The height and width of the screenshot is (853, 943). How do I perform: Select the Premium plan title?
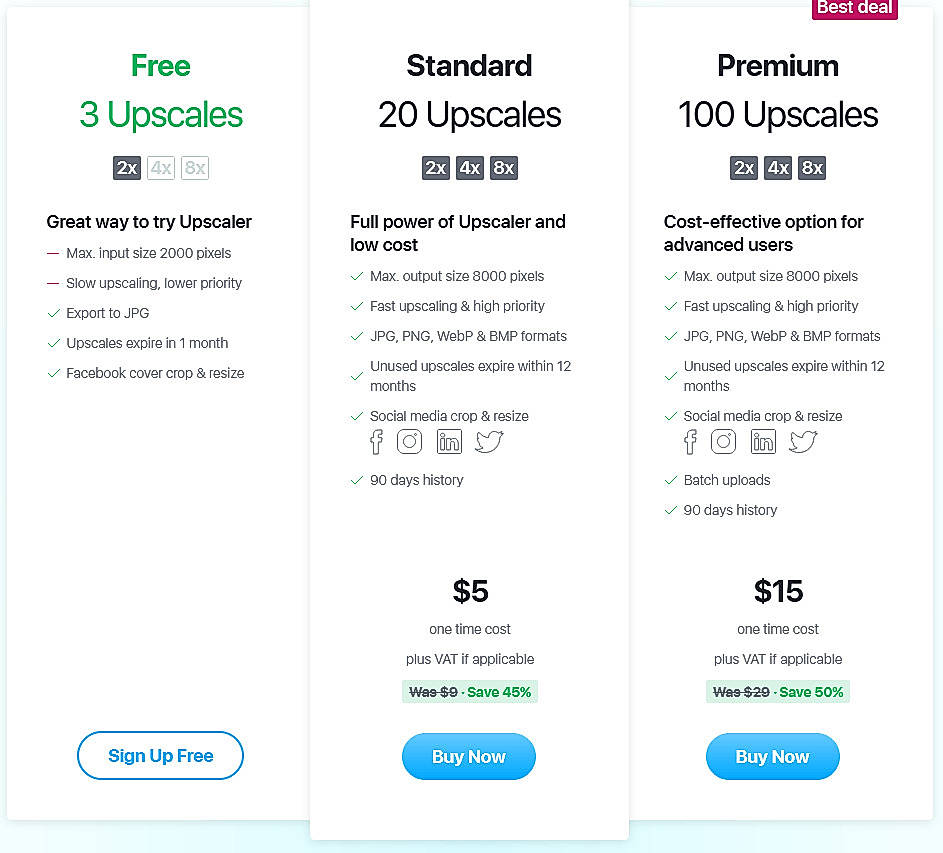point(778,66)
